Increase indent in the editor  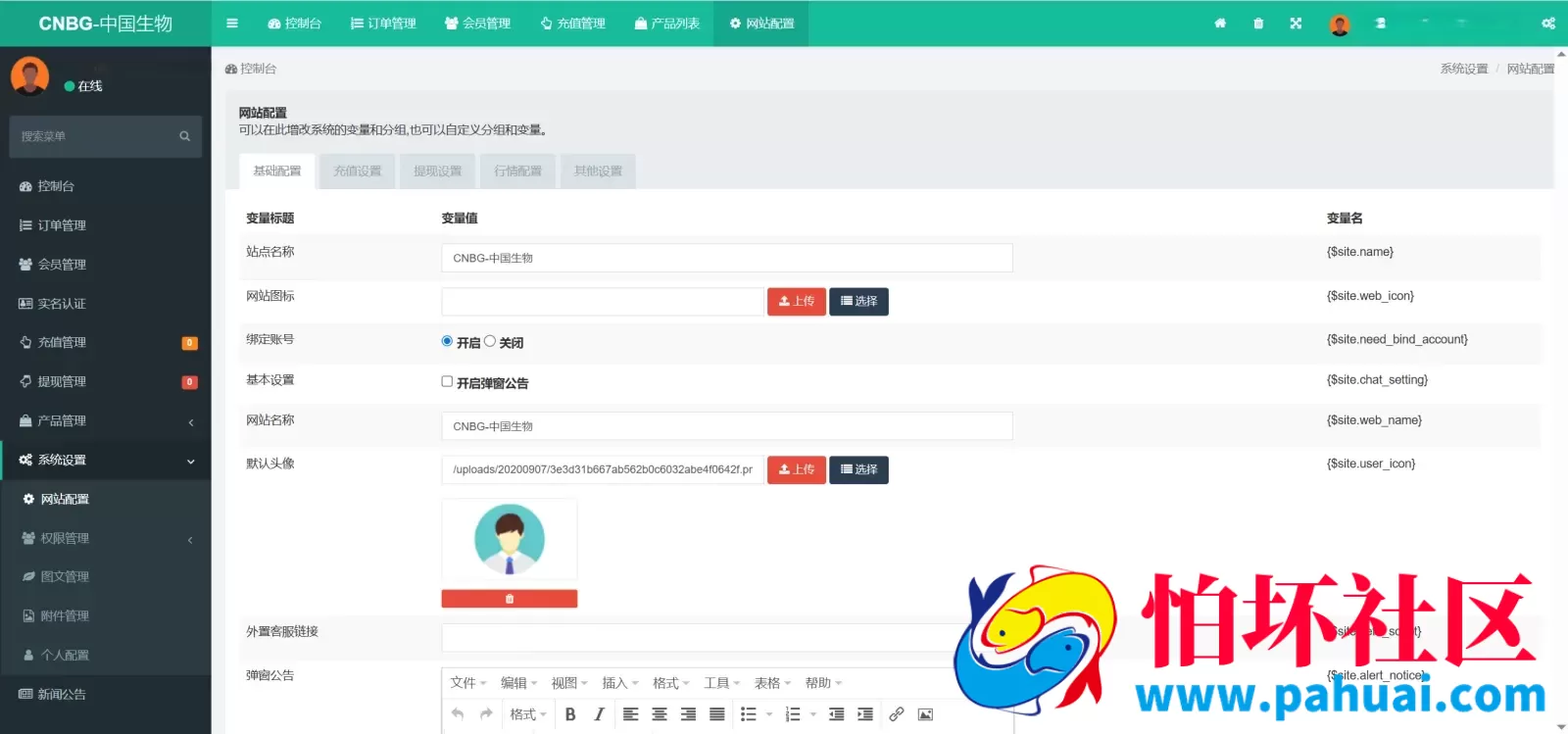[x=865, y=714]
